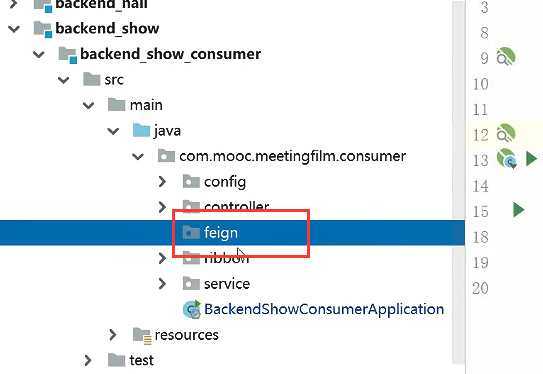Click the Spring class gutter icon on line 13
This screenshot has width=543, height=374.
(x=507, y=159)
